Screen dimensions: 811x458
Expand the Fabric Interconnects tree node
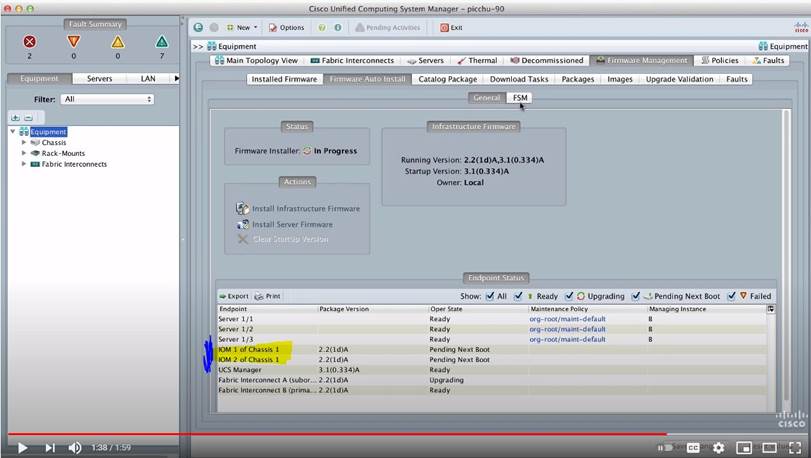tap(24, 164)
